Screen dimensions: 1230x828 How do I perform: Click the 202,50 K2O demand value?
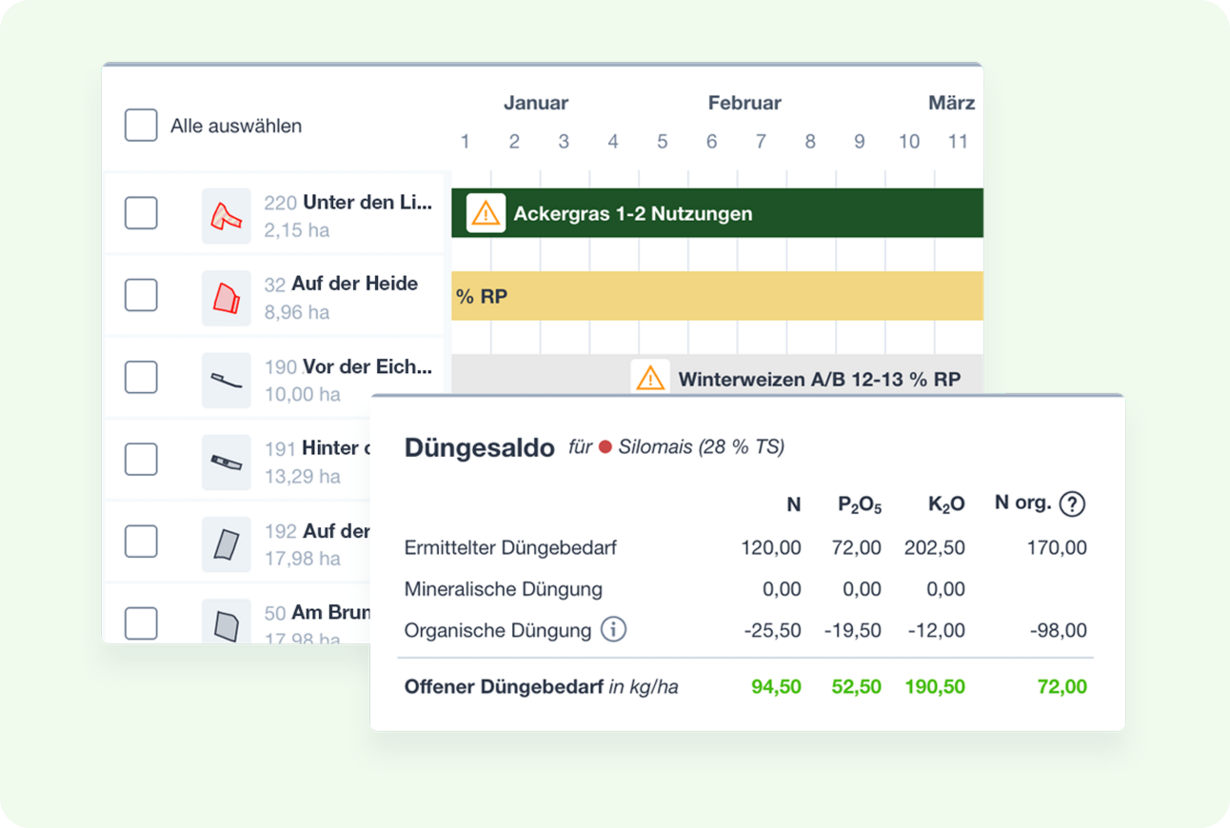click(934, 548)
